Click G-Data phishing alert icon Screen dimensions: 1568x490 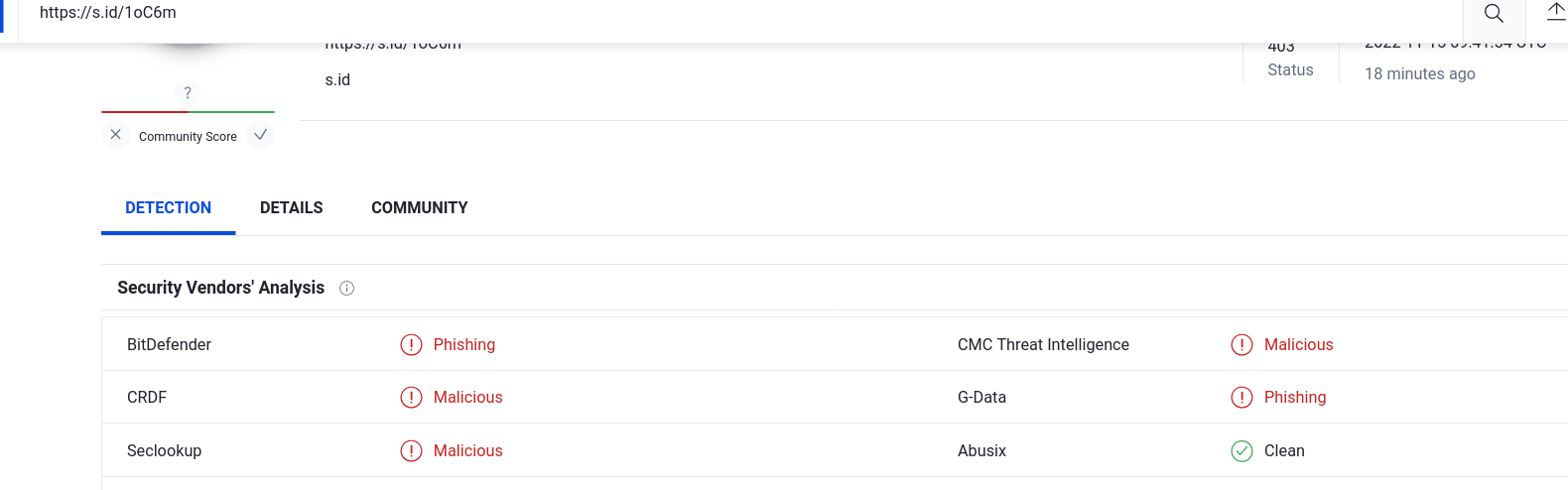1241,398
